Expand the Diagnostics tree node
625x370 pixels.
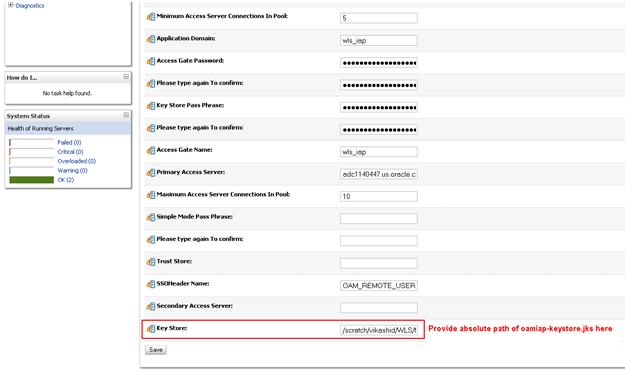pyautogui.click(x=10, y=5)
